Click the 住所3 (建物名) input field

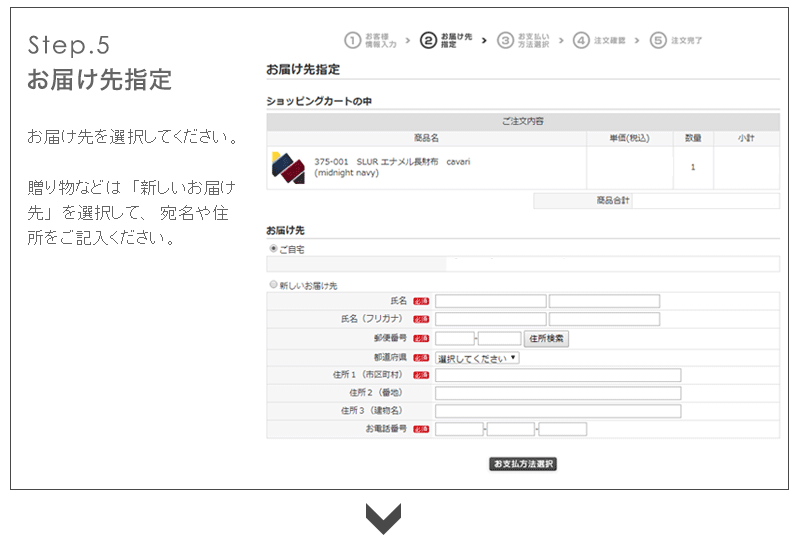pos(557,411)
